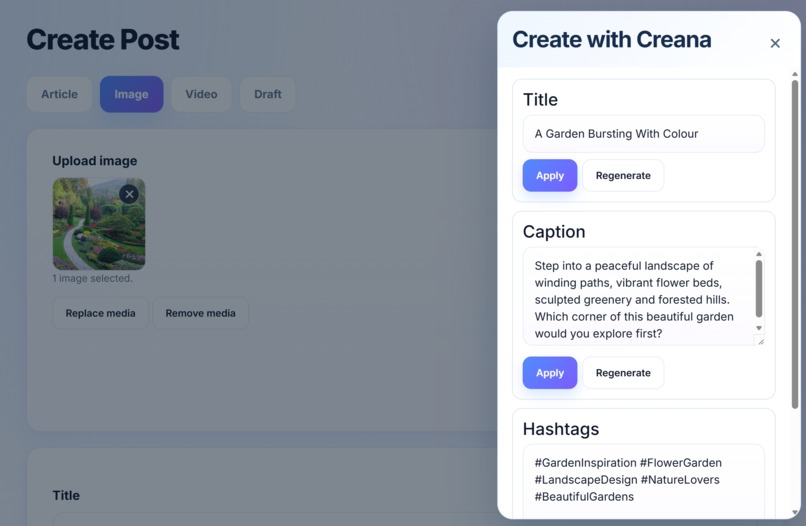
Task: Select the Image tab
Action: (132, 94)
